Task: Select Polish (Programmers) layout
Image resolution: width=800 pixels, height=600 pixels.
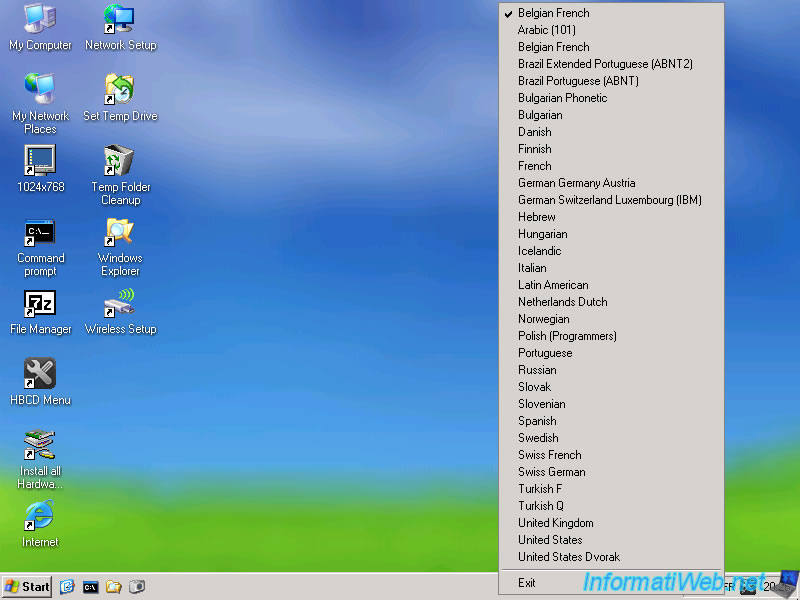Action: 611,336
